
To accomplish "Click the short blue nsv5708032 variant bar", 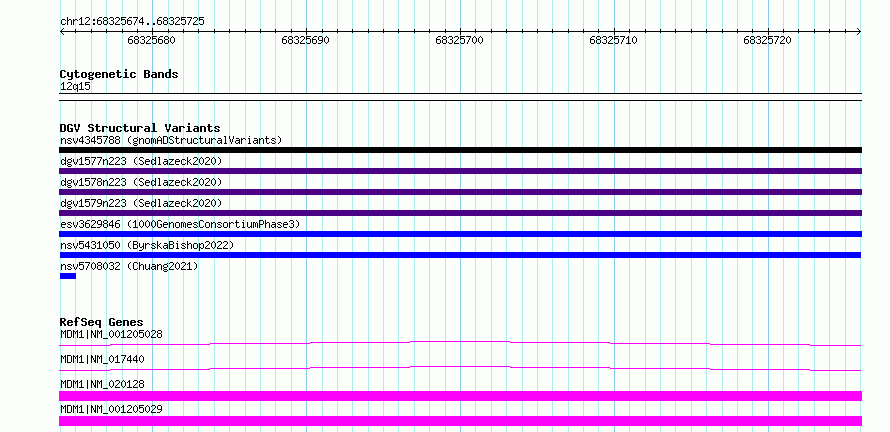I will pyautogui.click(x=68, y=276).
